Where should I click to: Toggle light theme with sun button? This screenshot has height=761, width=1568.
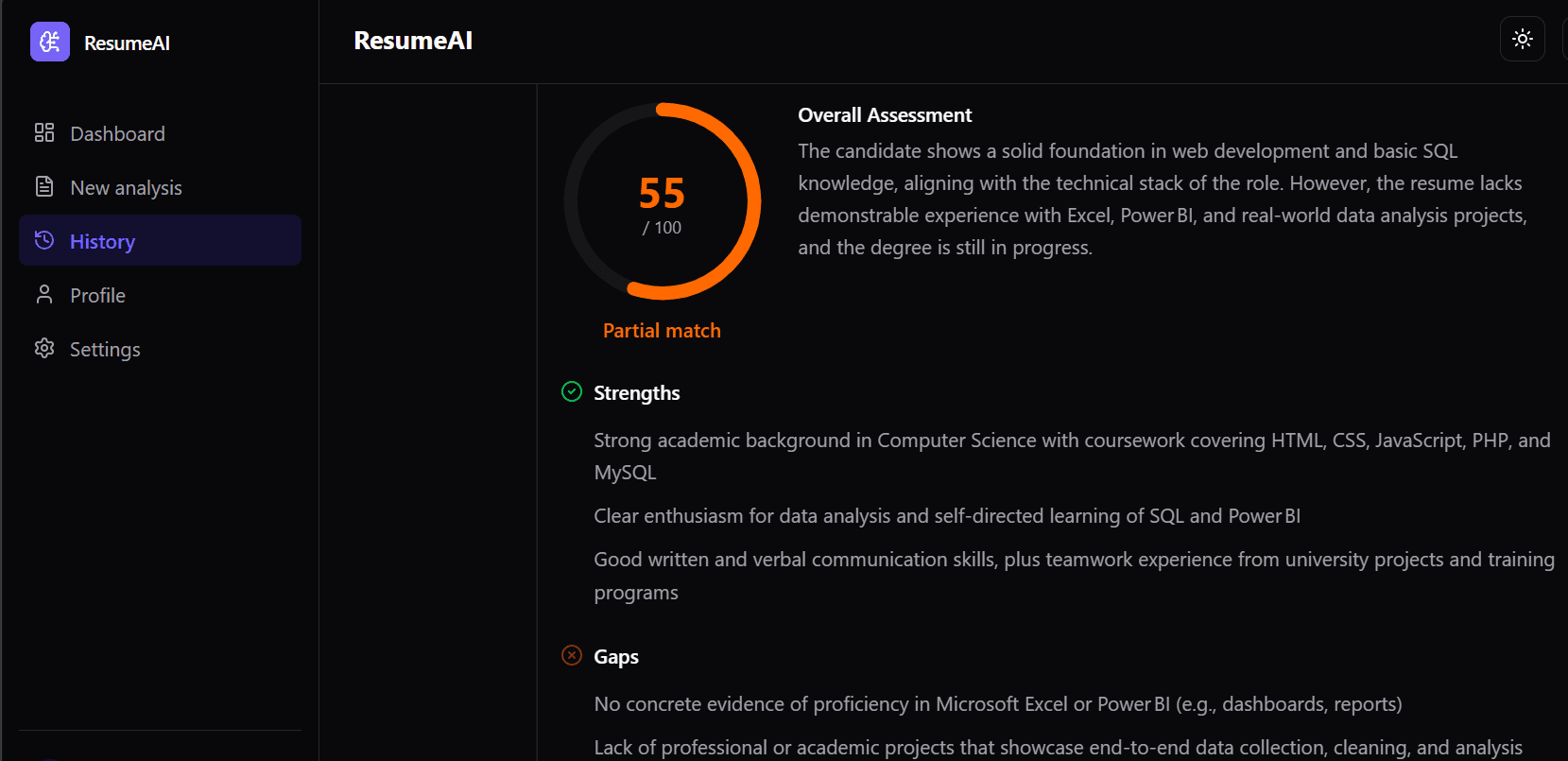coord(1523,39)
